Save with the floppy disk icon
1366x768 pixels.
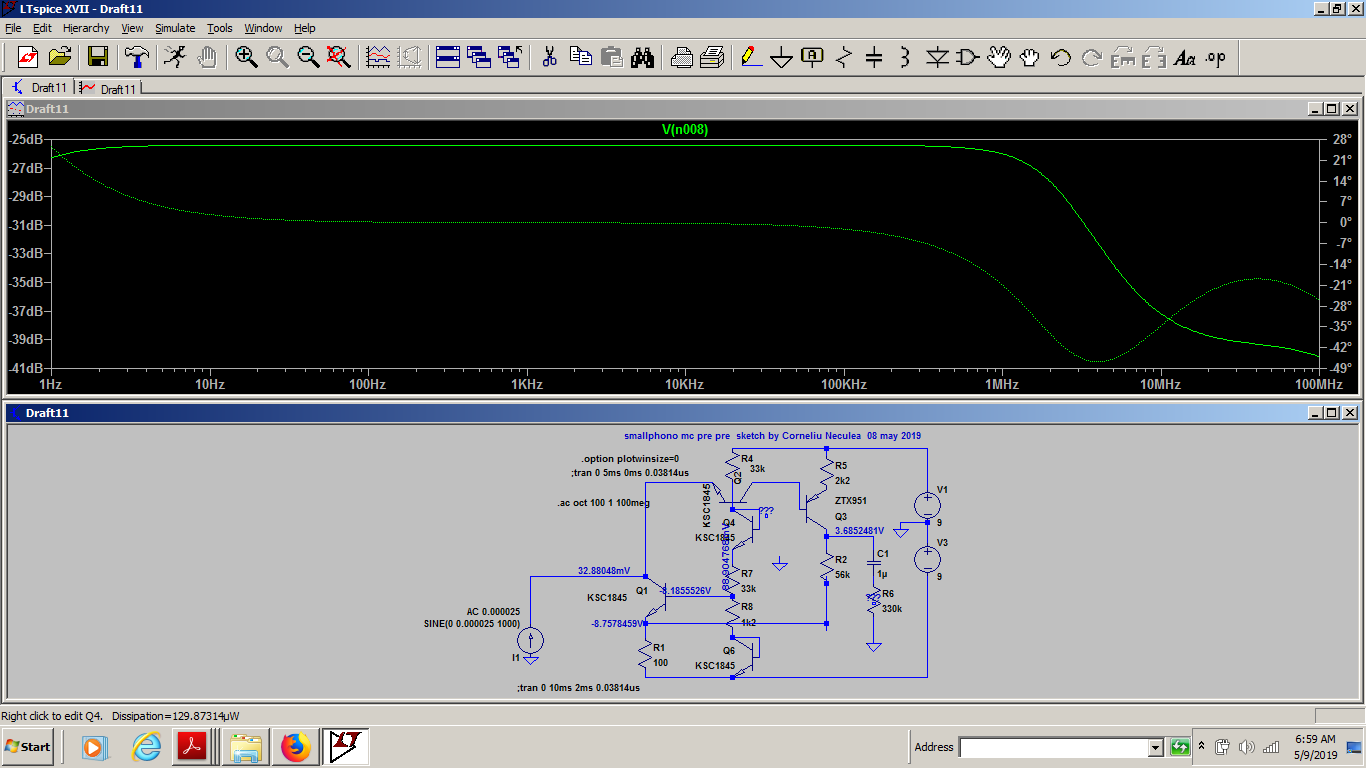click(x=98, y=57)
